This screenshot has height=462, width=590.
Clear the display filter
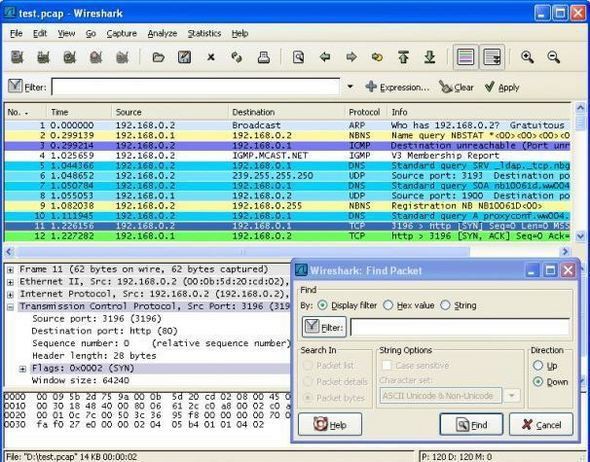click(x=456, y=87)
